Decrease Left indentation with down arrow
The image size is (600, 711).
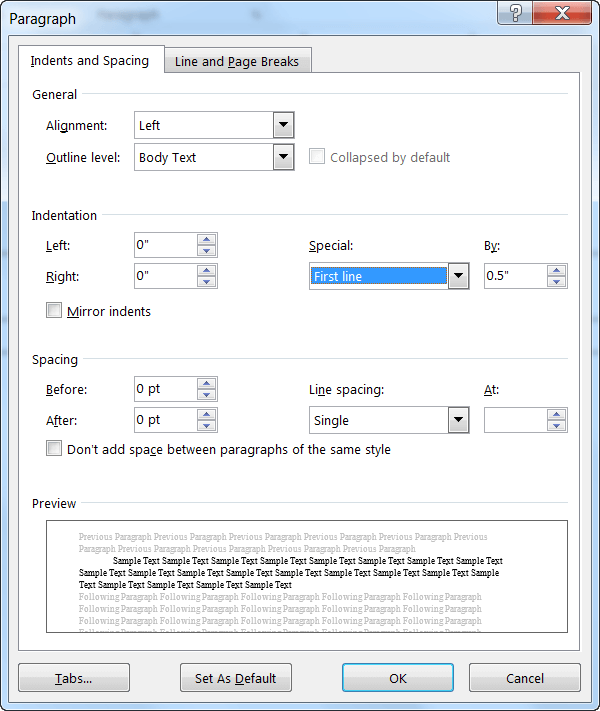click(x=207, y=251)
